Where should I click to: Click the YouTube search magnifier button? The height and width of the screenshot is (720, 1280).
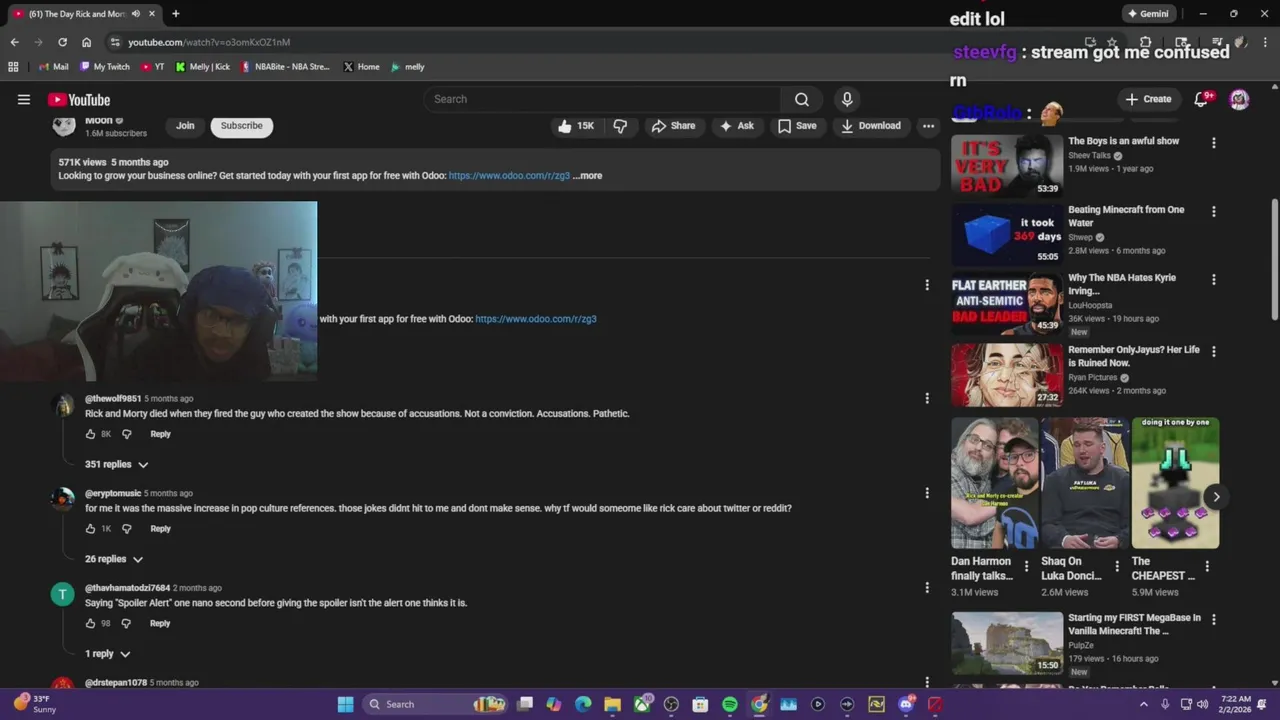(x=802, y=99)
